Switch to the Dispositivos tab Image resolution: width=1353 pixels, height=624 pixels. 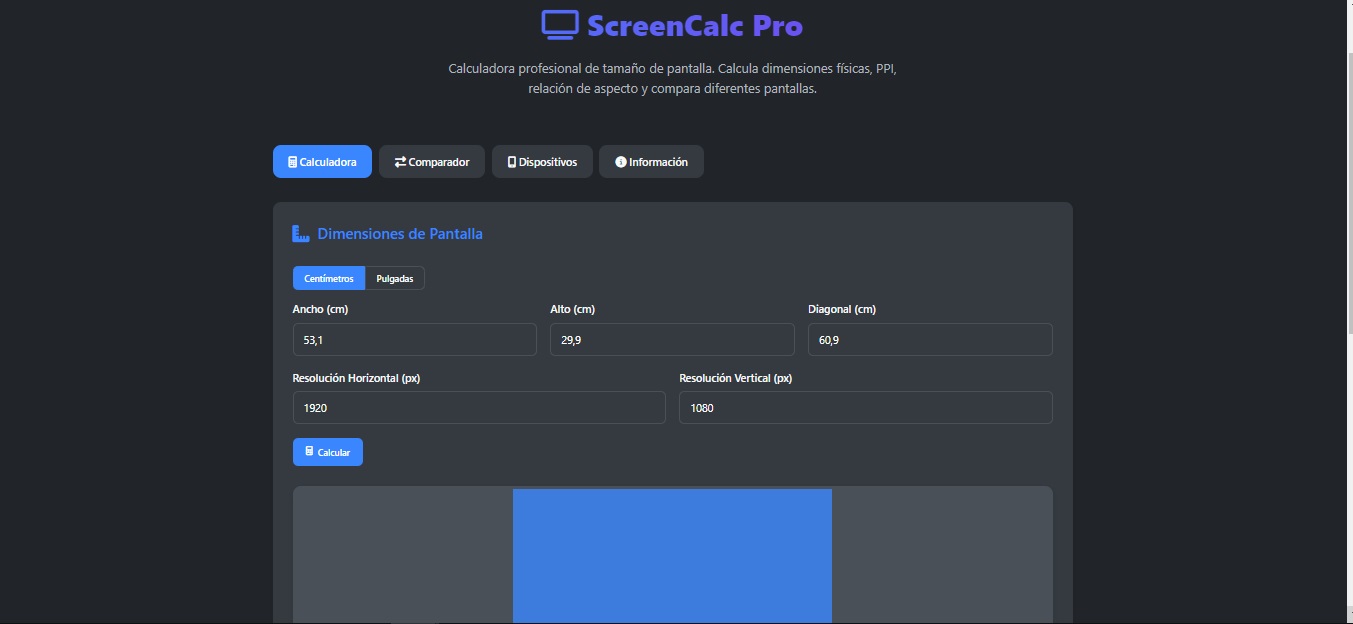pos(542,161)
